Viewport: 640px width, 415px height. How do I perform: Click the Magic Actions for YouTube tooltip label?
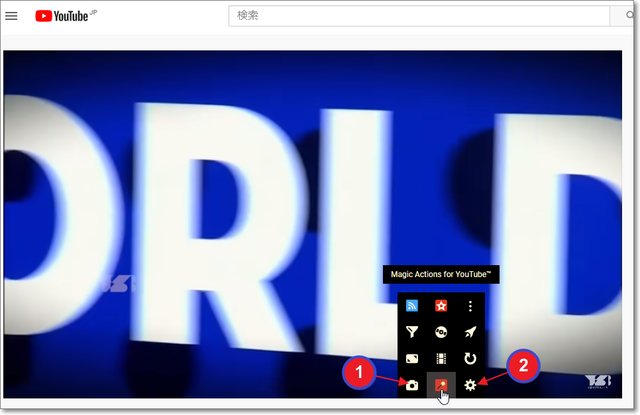pyautogui.click(x=440, y=275)
